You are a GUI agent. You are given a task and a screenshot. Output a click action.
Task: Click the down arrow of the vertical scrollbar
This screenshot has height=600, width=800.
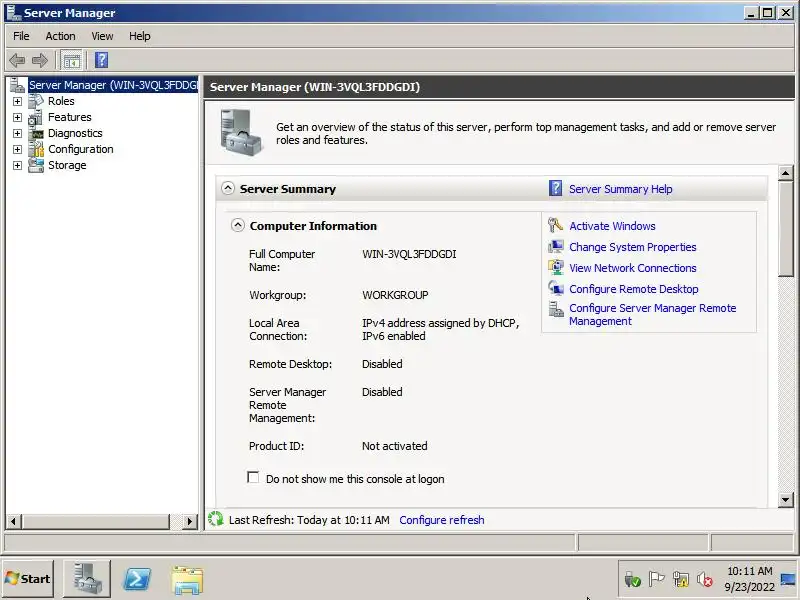point(786,500)
